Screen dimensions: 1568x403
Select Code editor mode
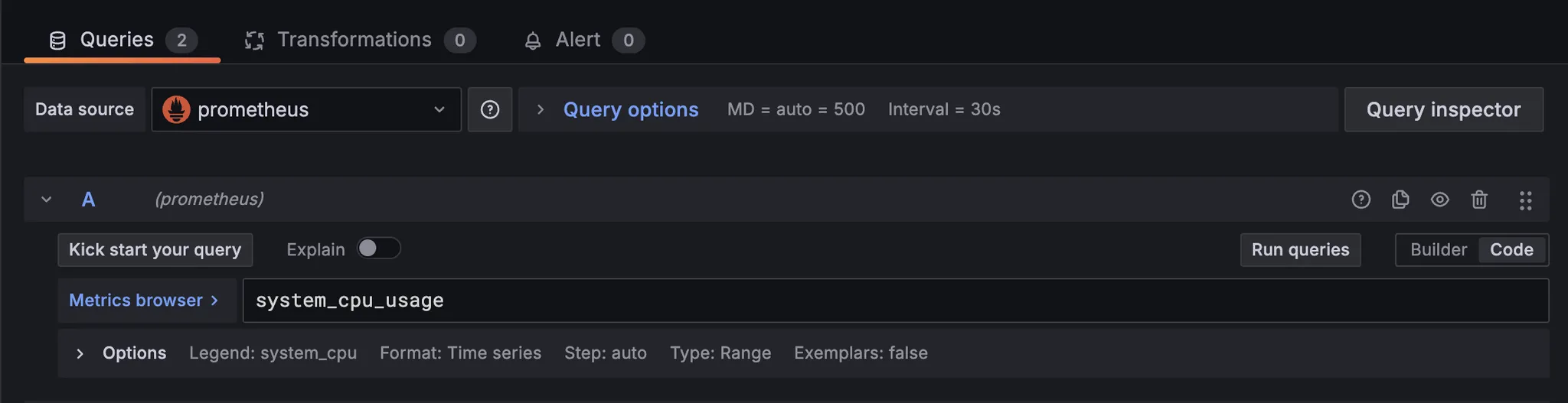point(1511,250)
